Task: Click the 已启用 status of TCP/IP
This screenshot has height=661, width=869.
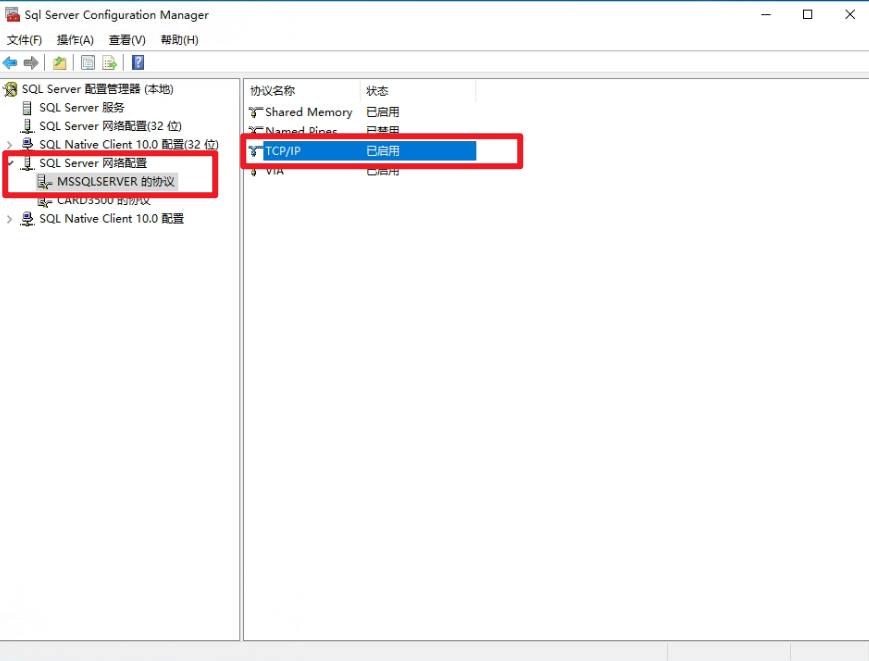Action: (382, 151)
